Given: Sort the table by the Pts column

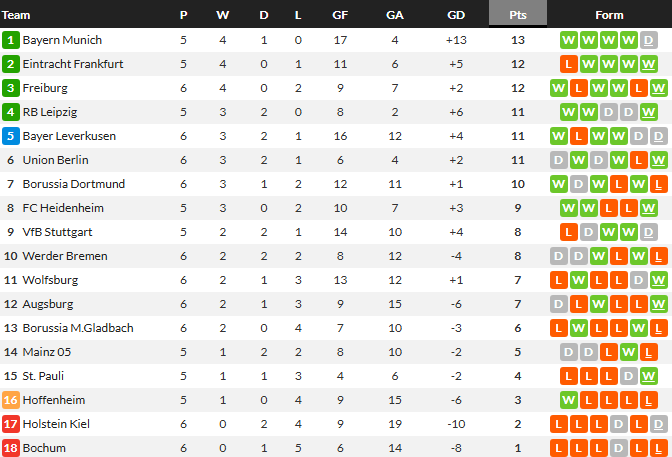Looking at the screenshot, I should (518, 15).
